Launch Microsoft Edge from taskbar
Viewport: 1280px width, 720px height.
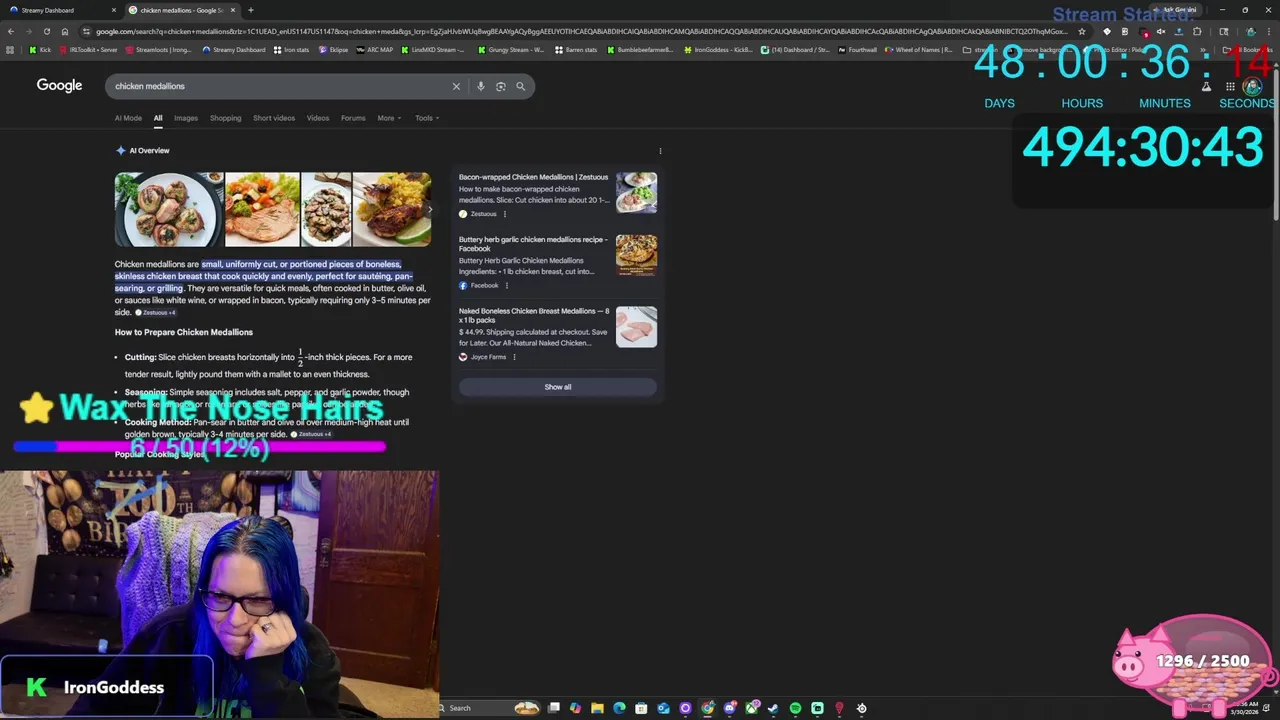pos(619,708)
